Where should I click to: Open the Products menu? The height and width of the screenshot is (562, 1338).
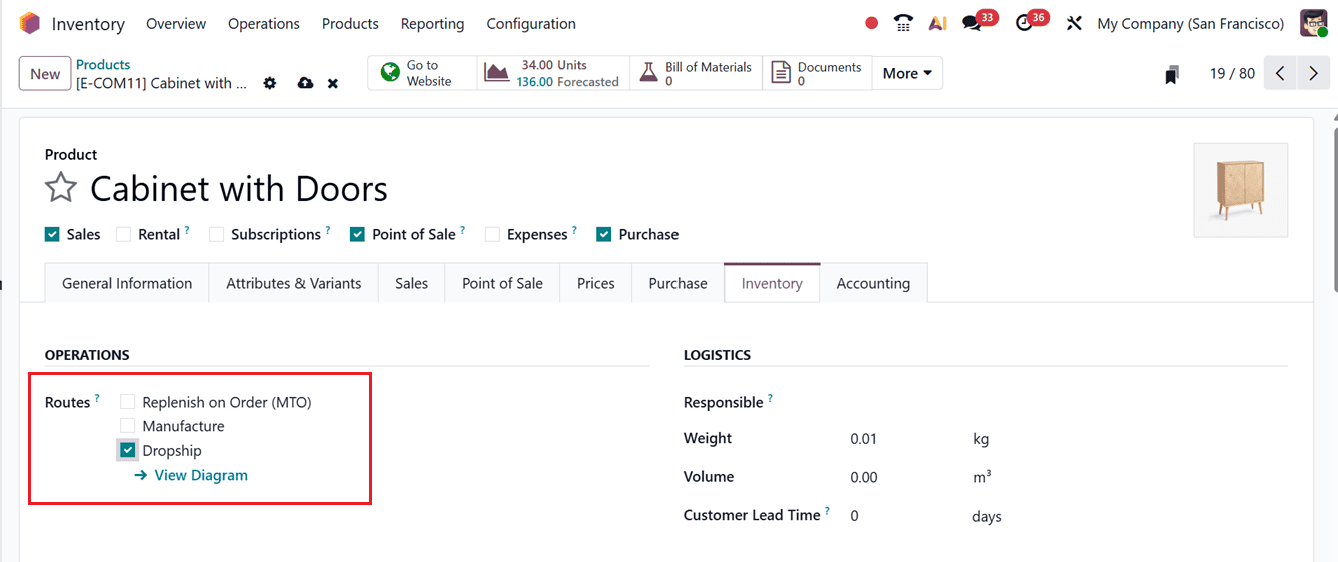coord(350,23)
